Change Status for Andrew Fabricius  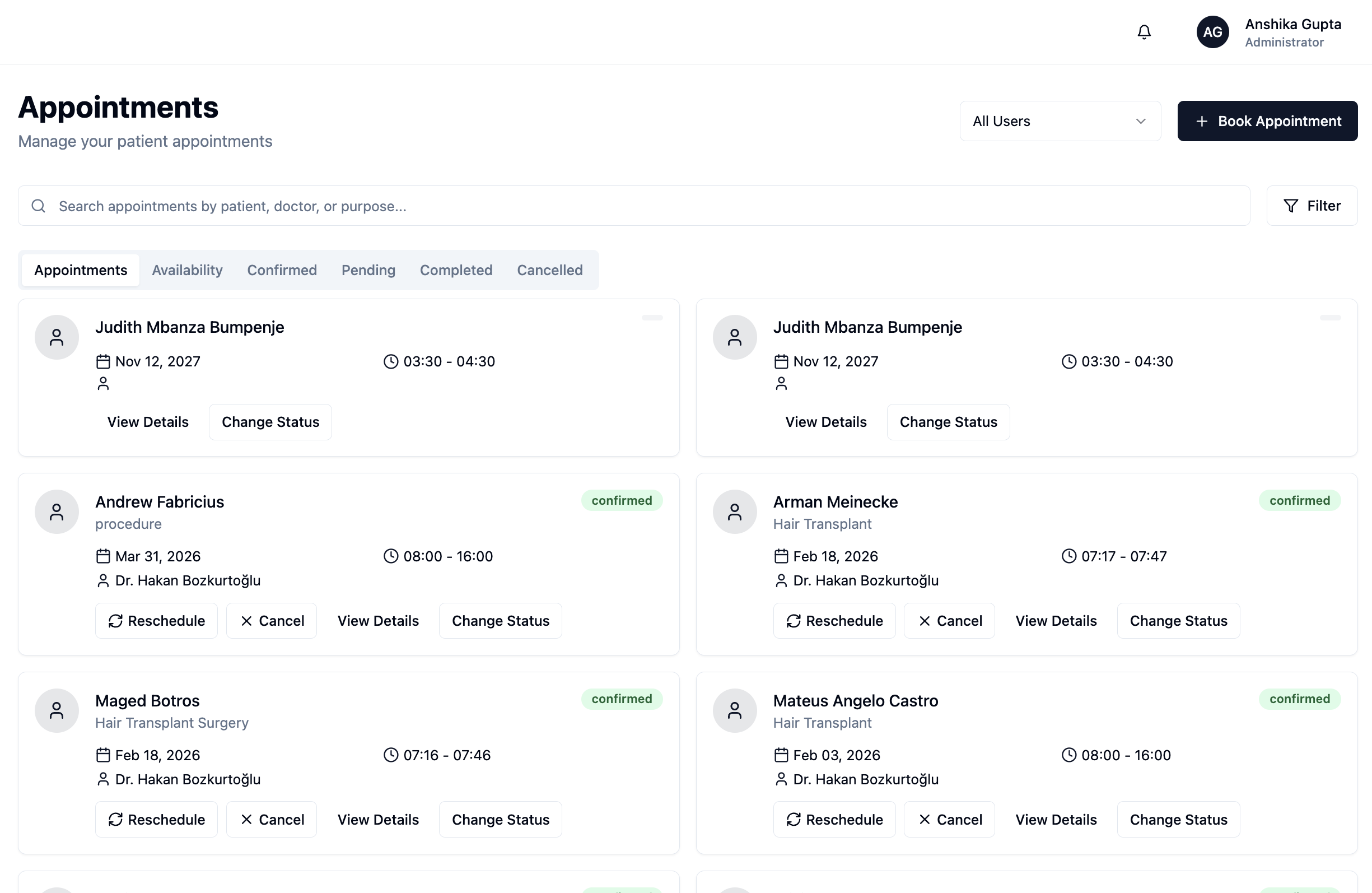pyautogui.click(x=501, y=621)
